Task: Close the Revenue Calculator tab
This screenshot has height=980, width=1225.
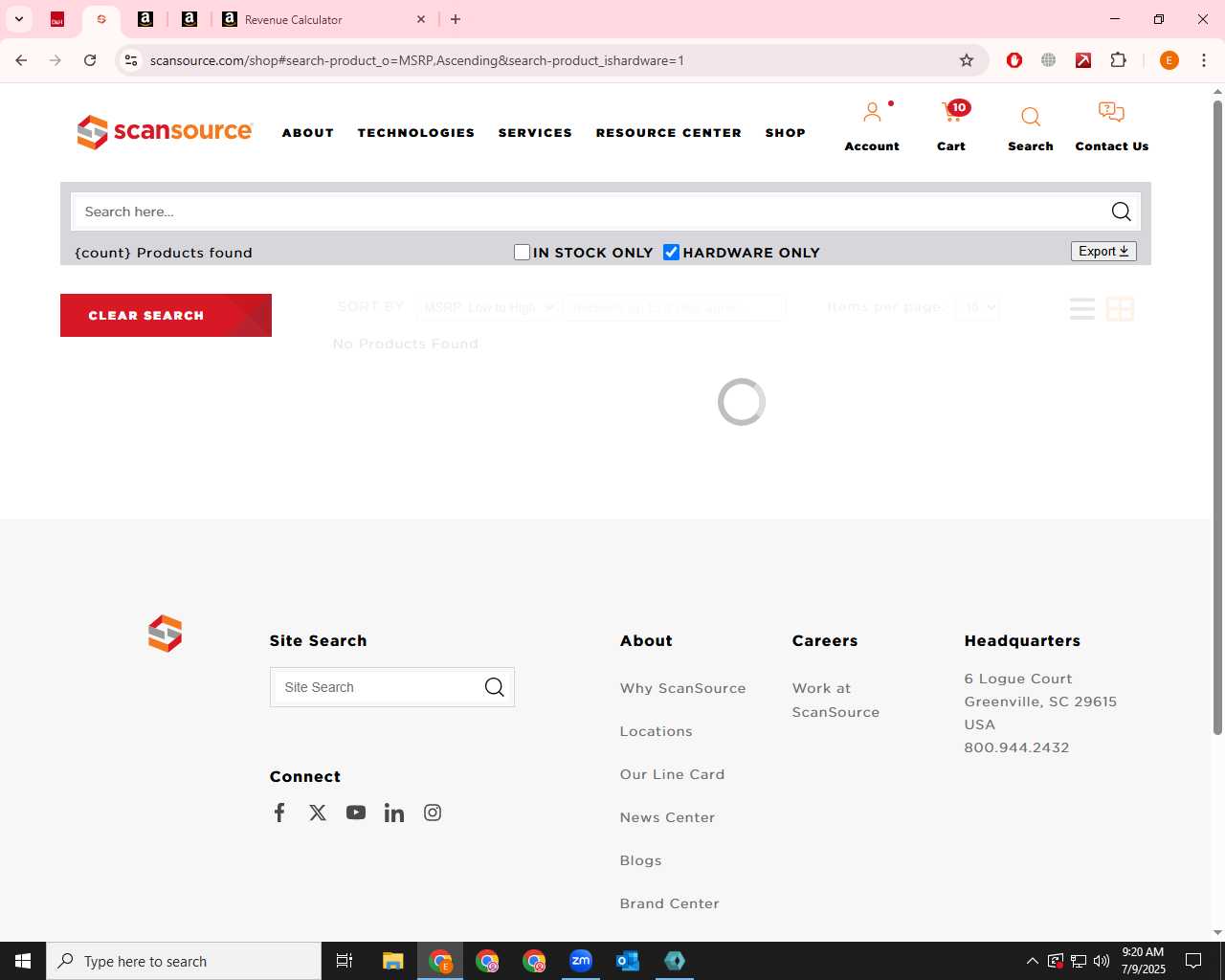Action: [x=421, y=19]
